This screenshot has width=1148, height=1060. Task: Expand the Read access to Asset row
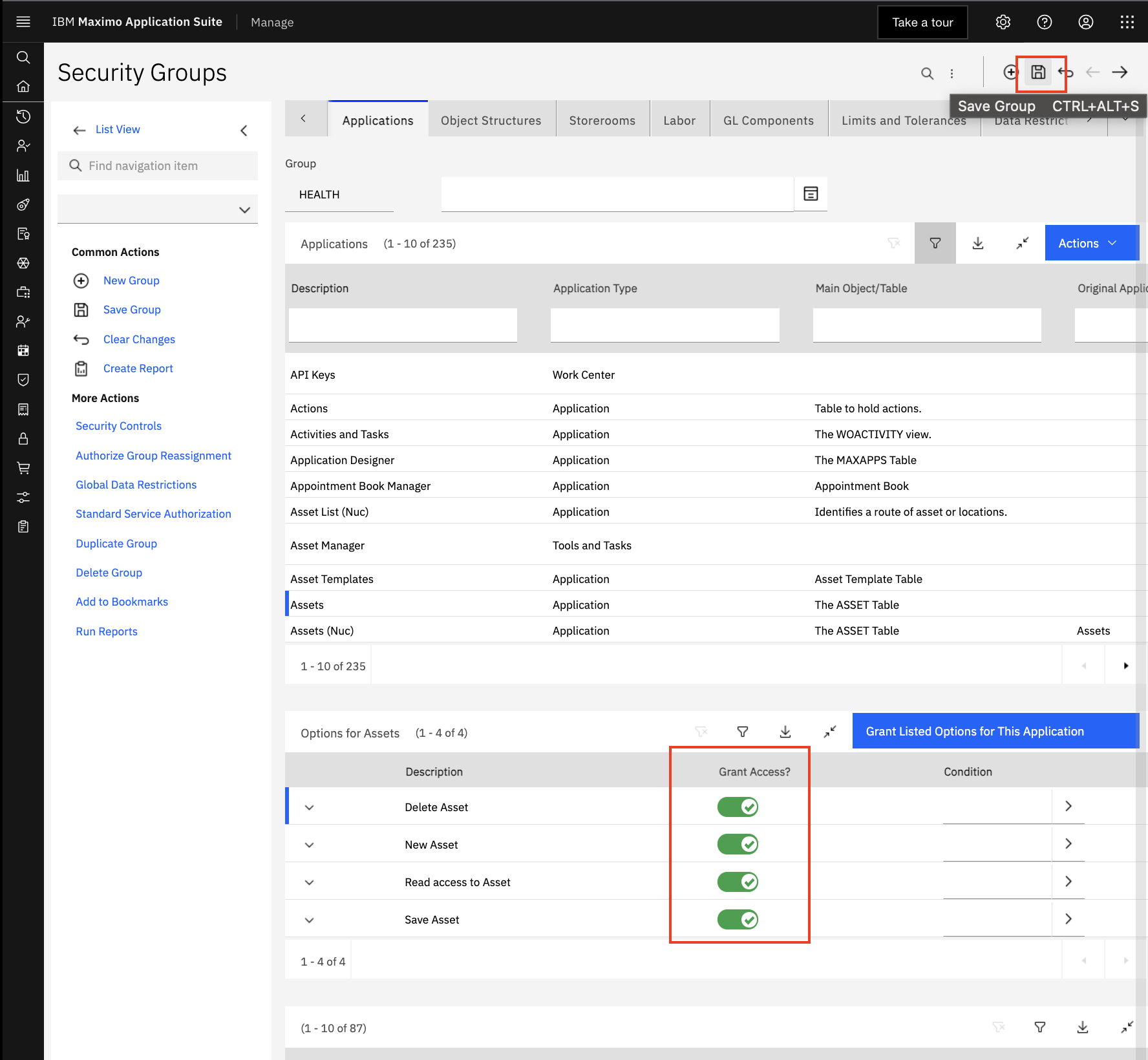[x=310, y=882]
